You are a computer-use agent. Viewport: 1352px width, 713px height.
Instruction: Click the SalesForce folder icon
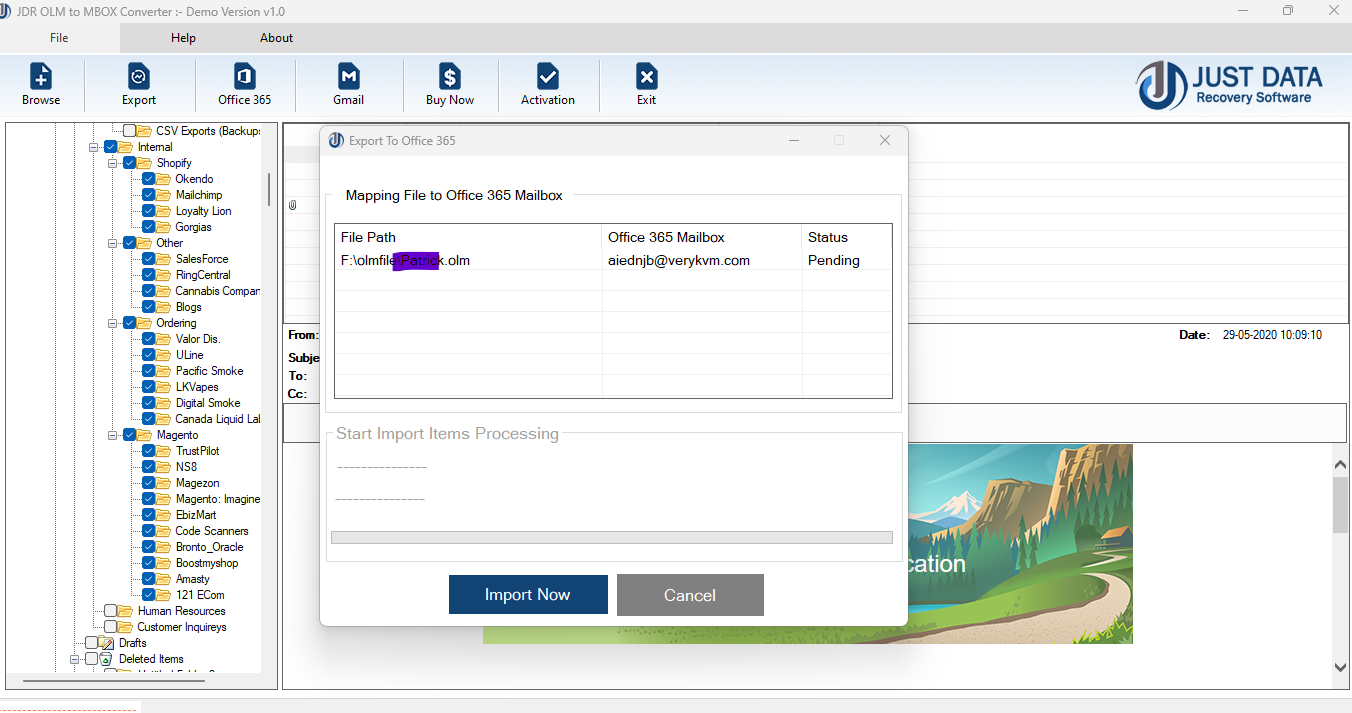tap(164, 259)
